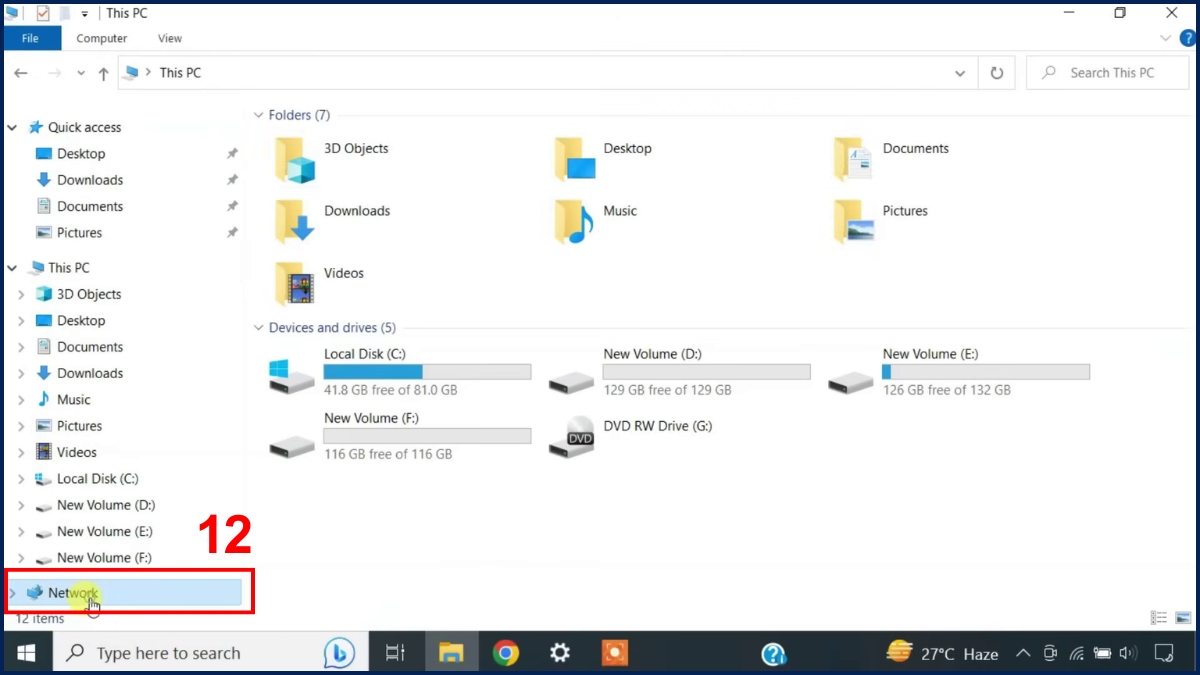Click the Refresh button in address bar
Screen dimensions: 1200x675
(x=996, y=73)
